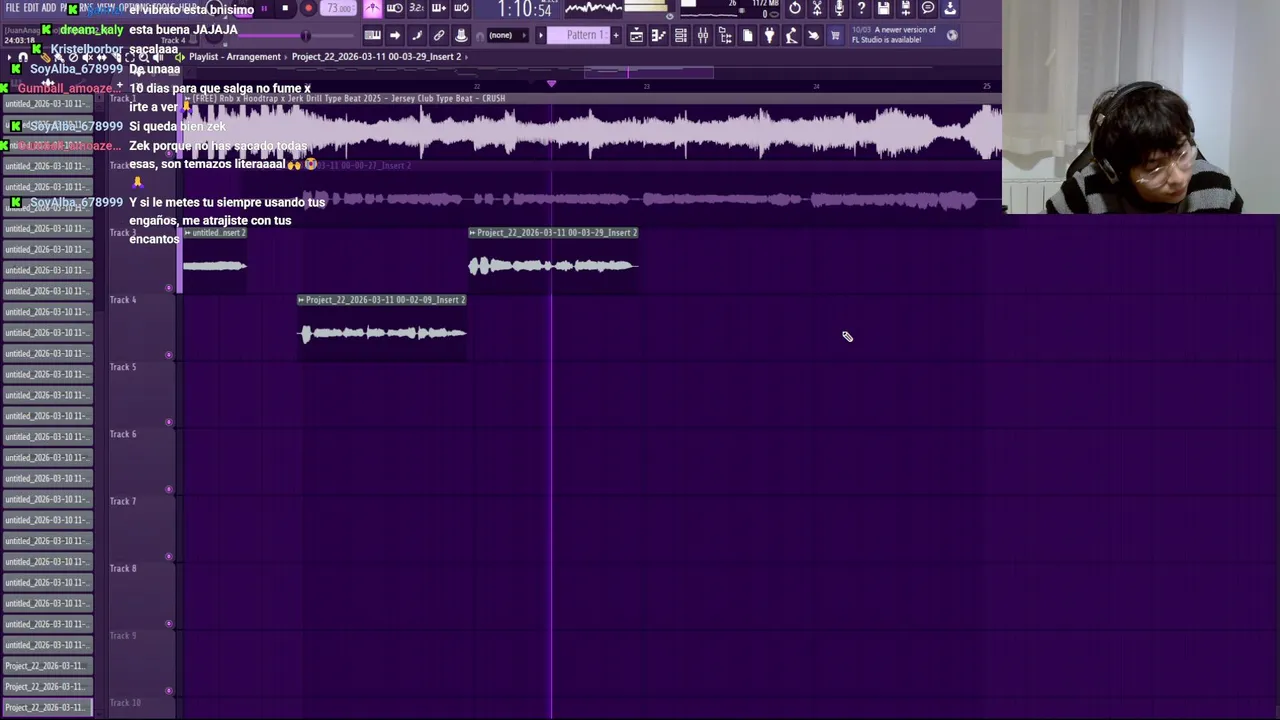Viewport: 1280px width, 720px height.
Task: Add a new pattern with plus button
Action: click(616, 36)
